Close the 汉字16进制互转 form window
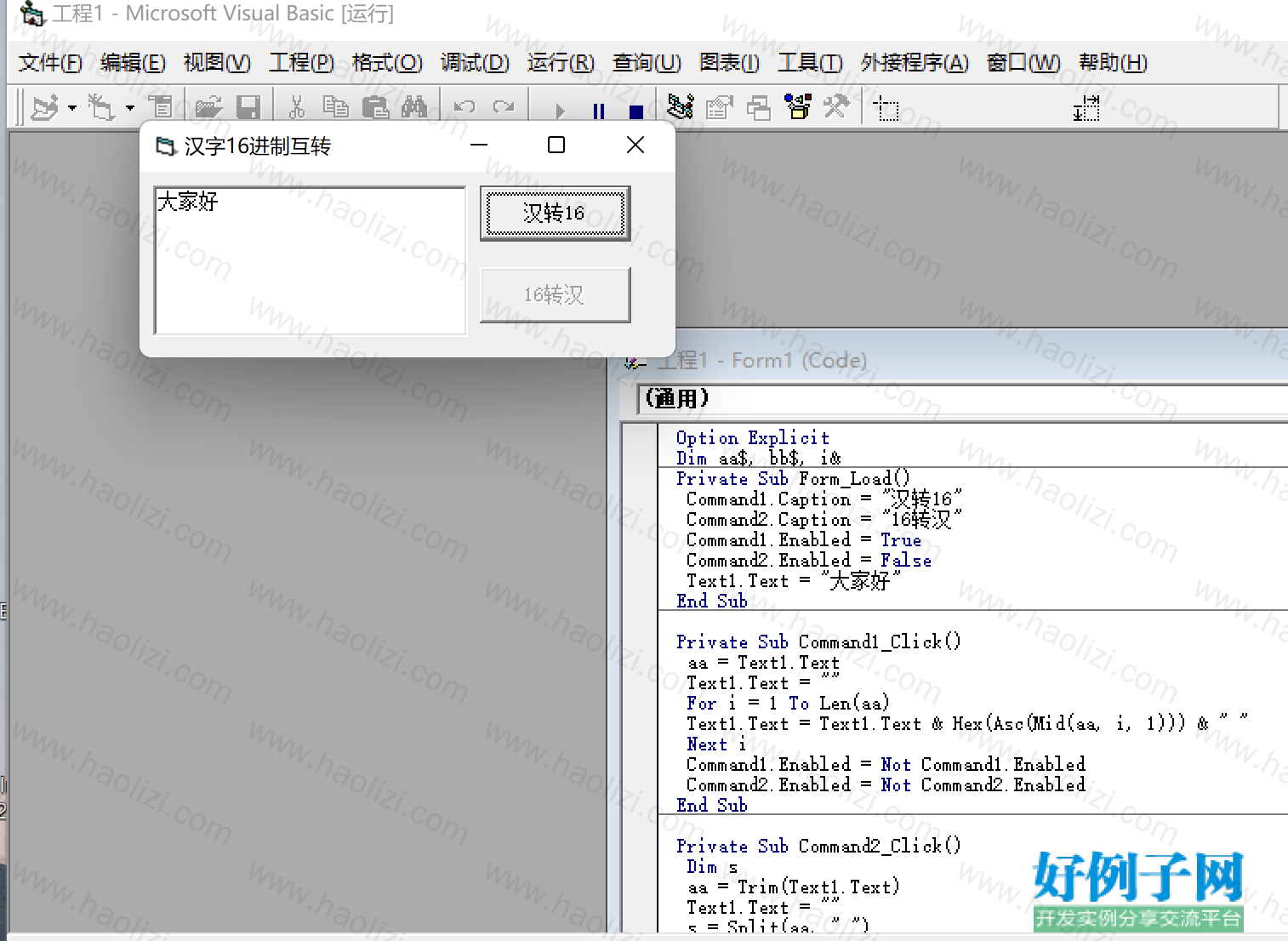This screenshot has width=1288, height=941. click(x=635, y=145)
